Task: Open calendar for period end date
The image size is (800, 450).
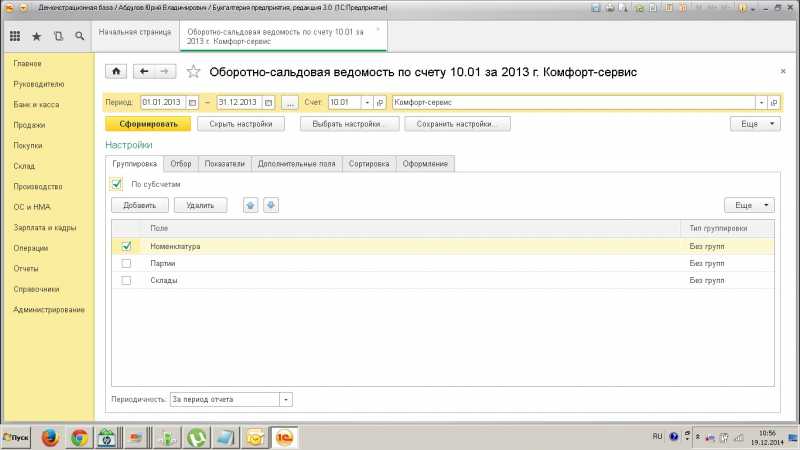Action: 268,103
